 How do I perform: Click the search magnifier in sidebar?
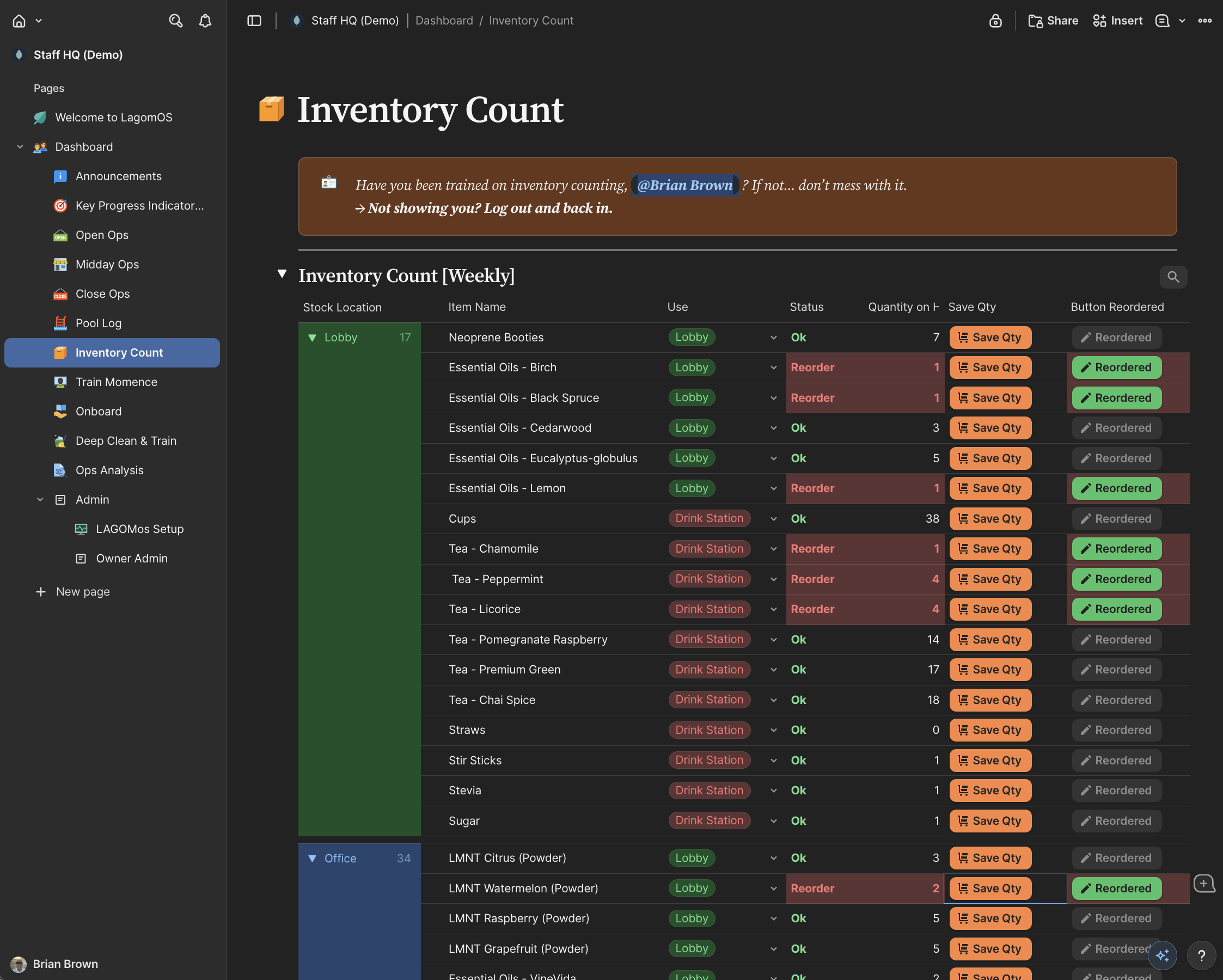176,21
